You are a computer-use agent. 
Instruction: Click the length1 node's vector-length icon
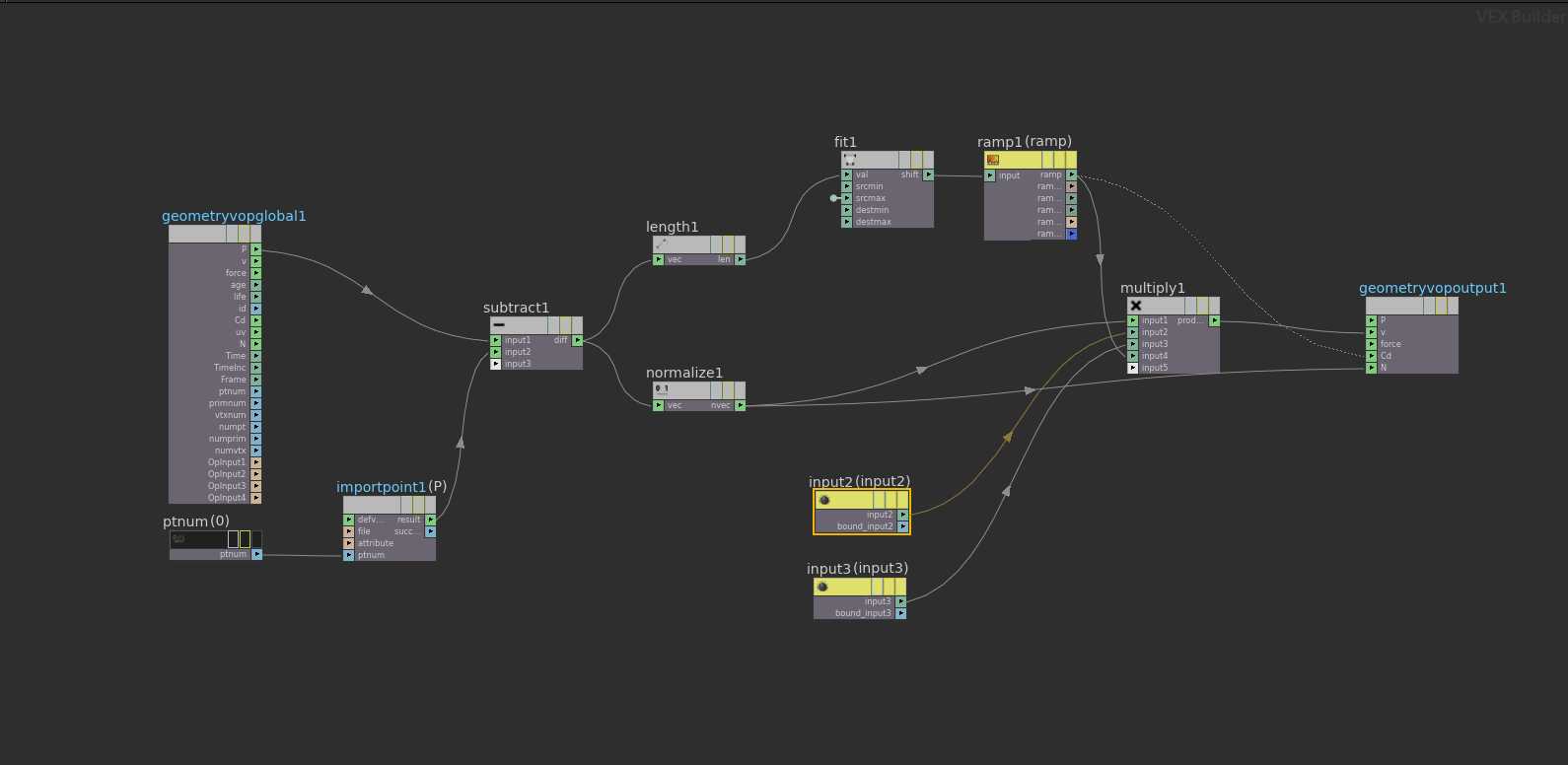(x=661, y=243)
